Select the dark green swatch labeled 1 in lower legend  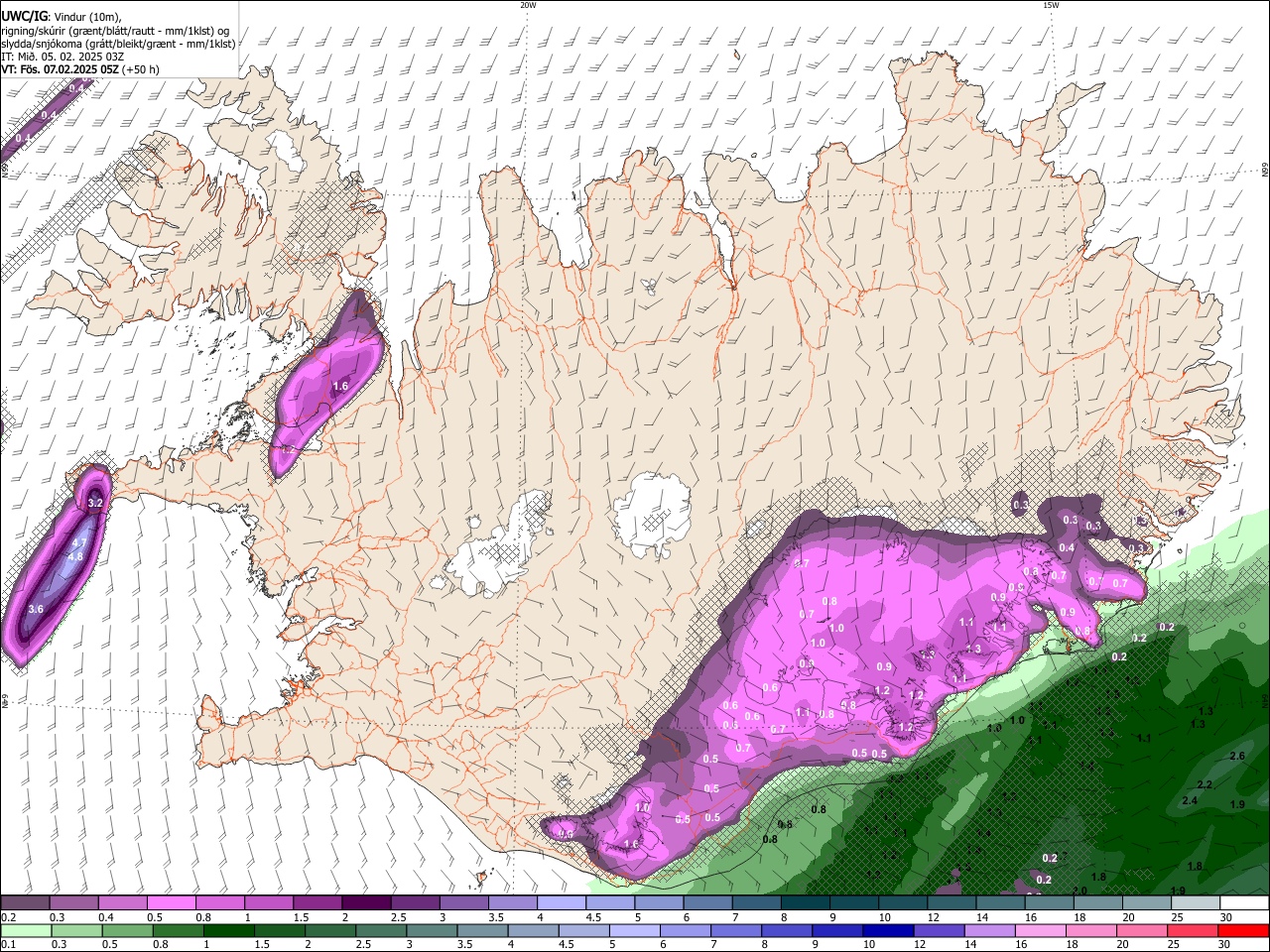pos(226,930)
